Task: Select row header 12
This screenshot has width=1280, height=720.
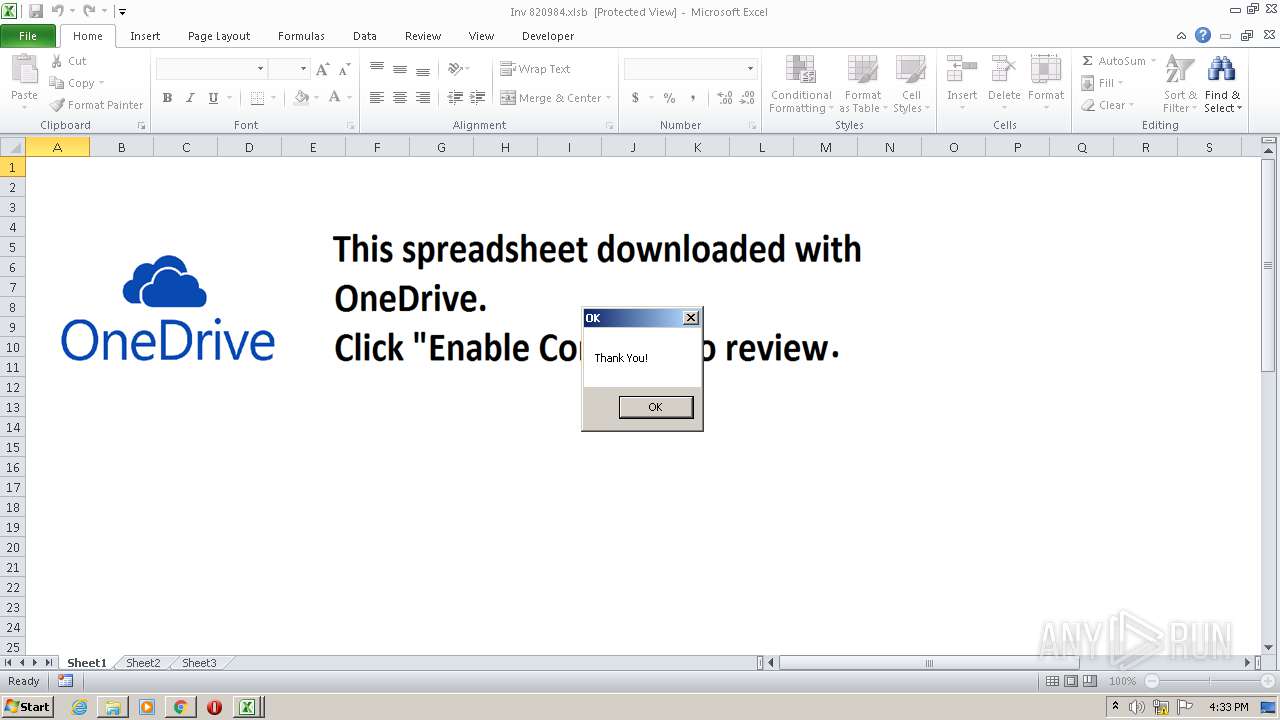Action: 13,387
